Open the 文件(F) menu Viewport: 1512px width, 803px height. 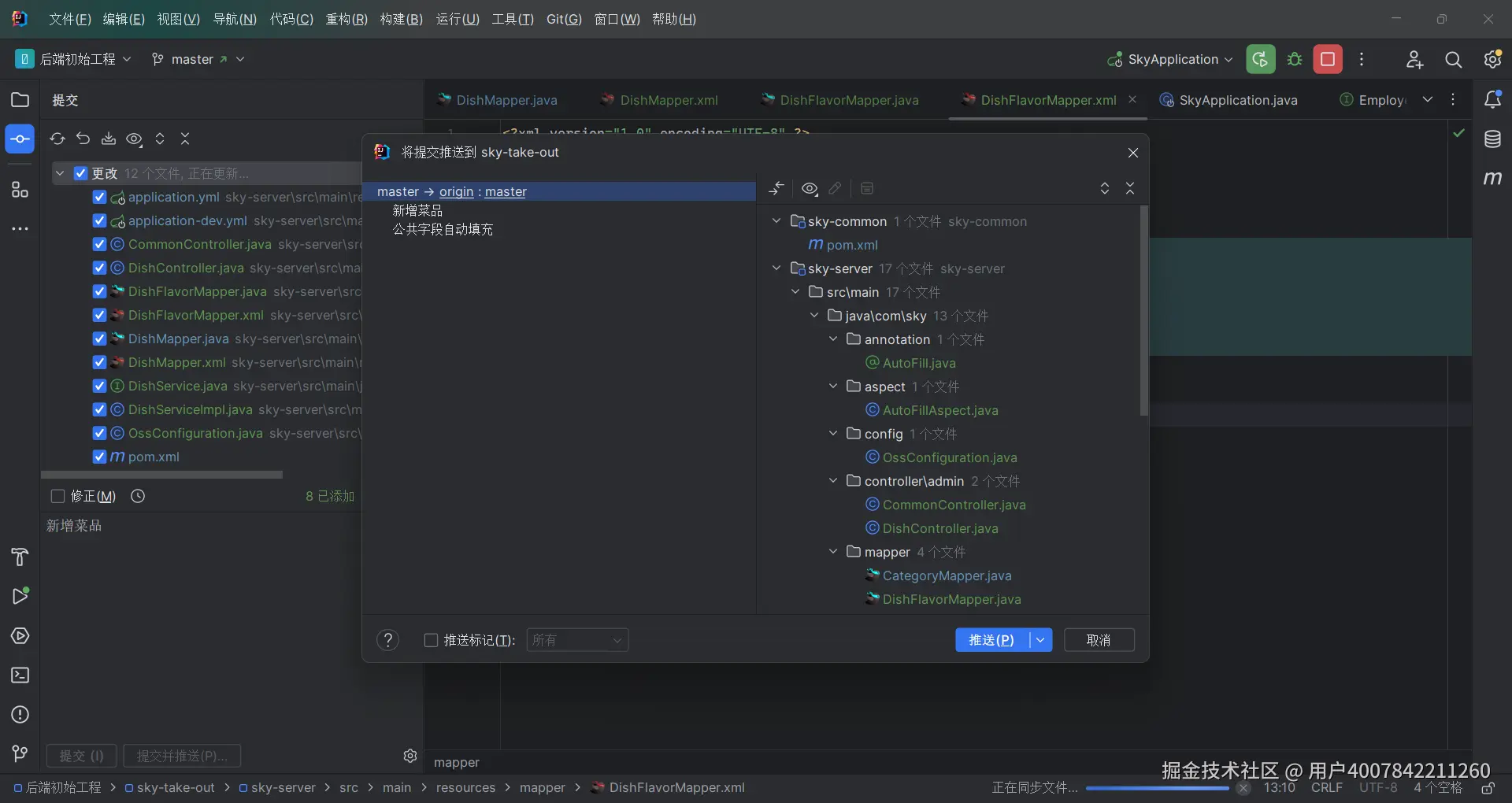pos(70,19)
